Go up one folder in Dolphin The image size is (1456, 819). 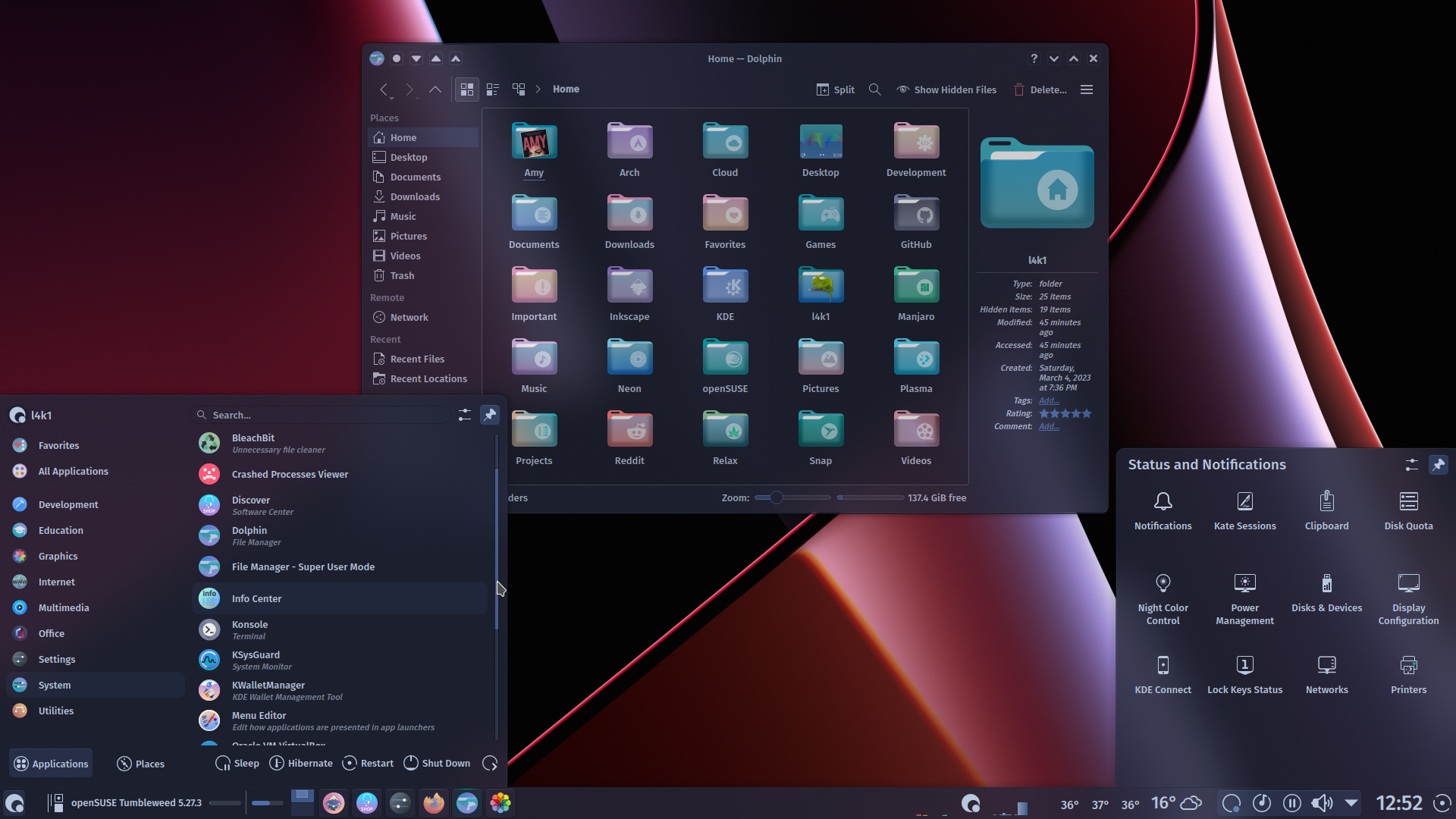435,89
